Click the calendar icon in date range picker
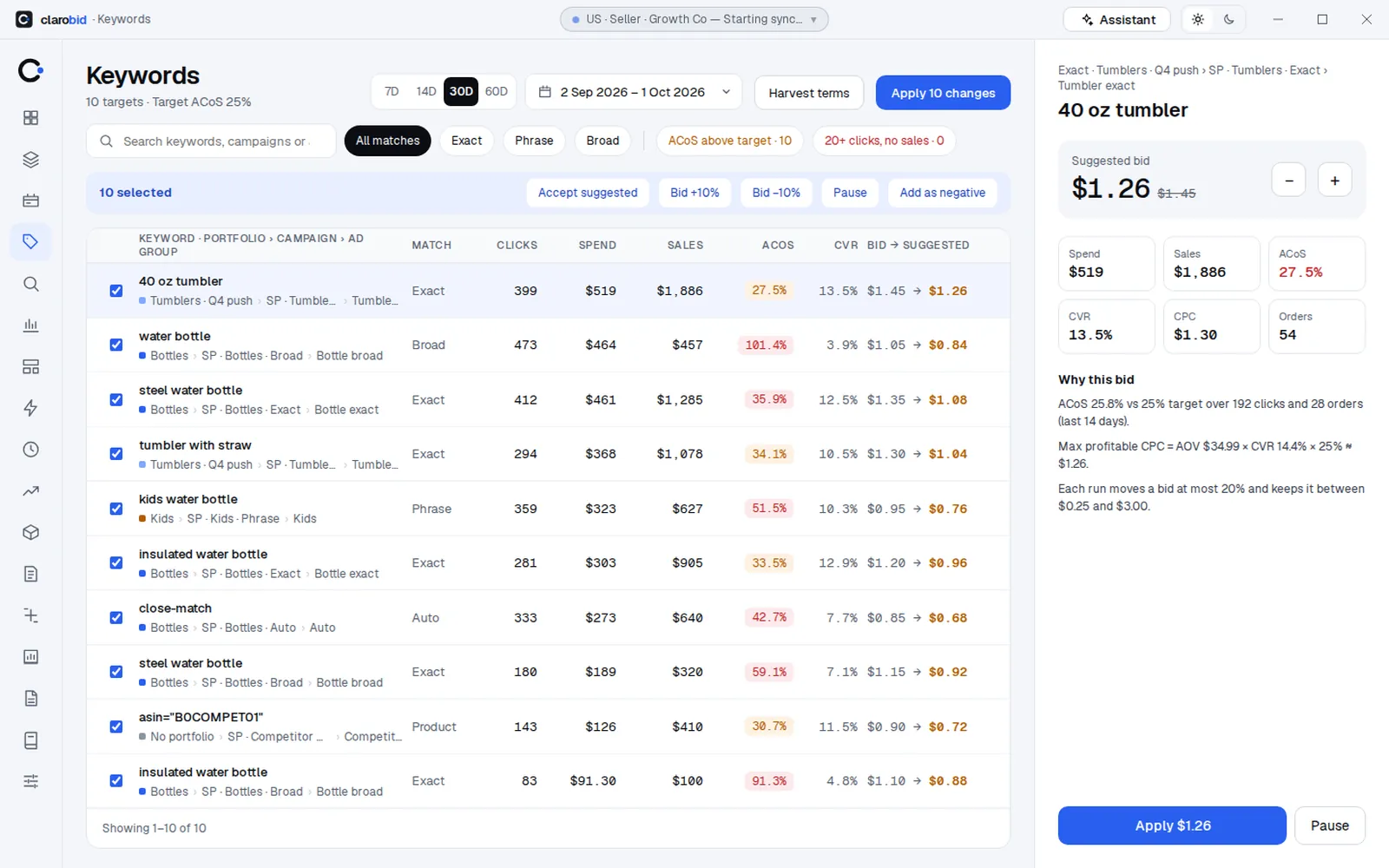Image resolution: width=1389 pixels, height=868 pixels. (545, 92)
